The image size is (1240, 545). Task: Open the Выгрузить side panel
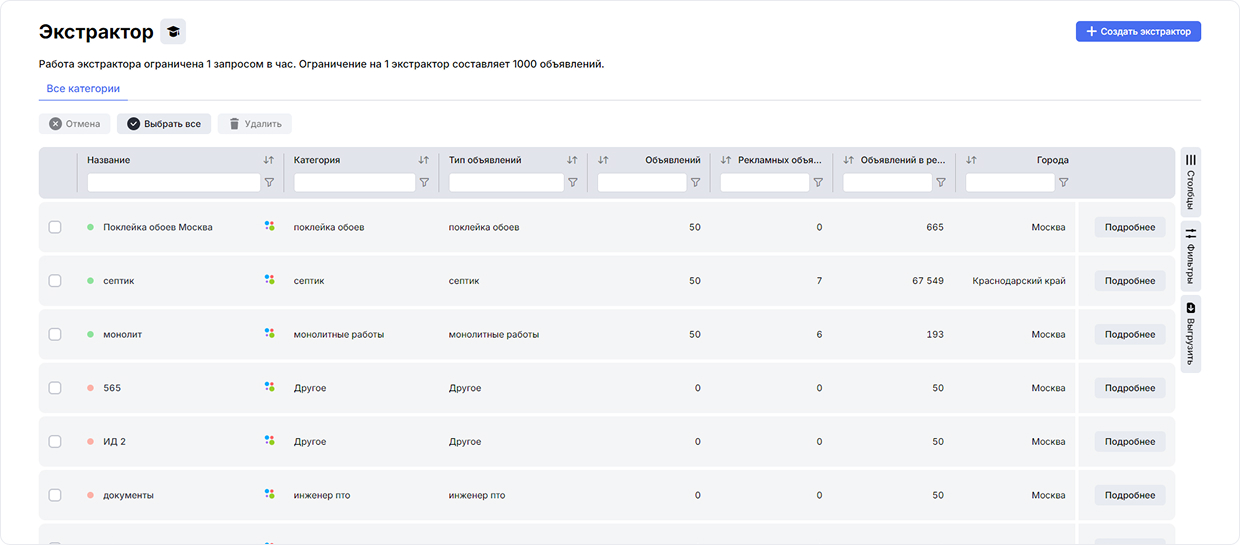point(1190,334)
